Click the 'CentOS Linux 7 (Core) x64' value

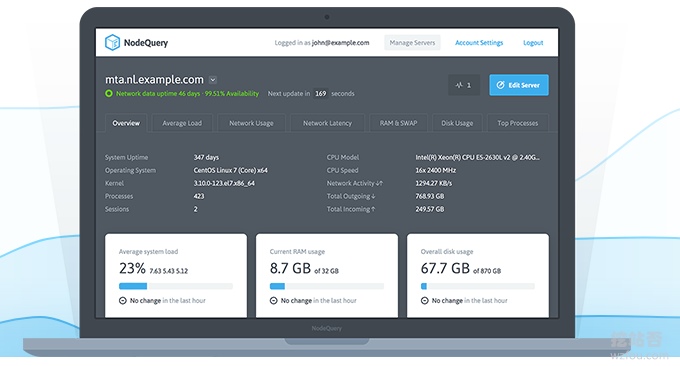click(231, 170)
